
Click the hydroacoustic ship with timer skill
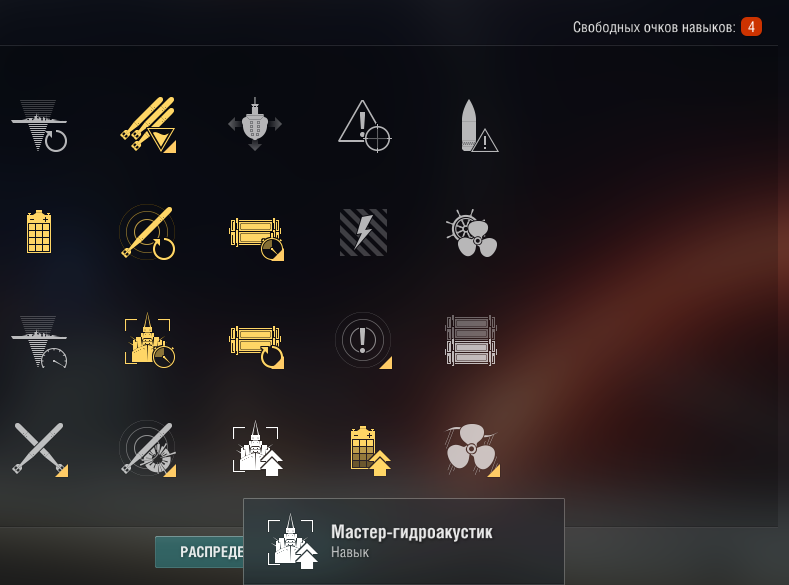click(149, 340)
